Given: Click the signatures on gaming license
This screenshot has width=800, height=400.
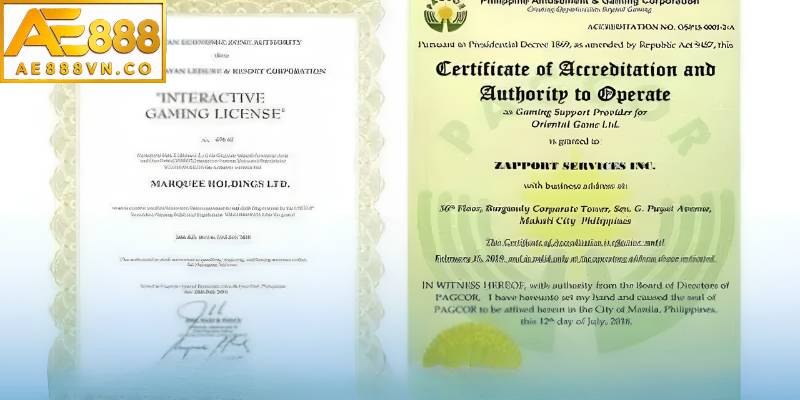Looking at the screenshot, I should 208,332.
